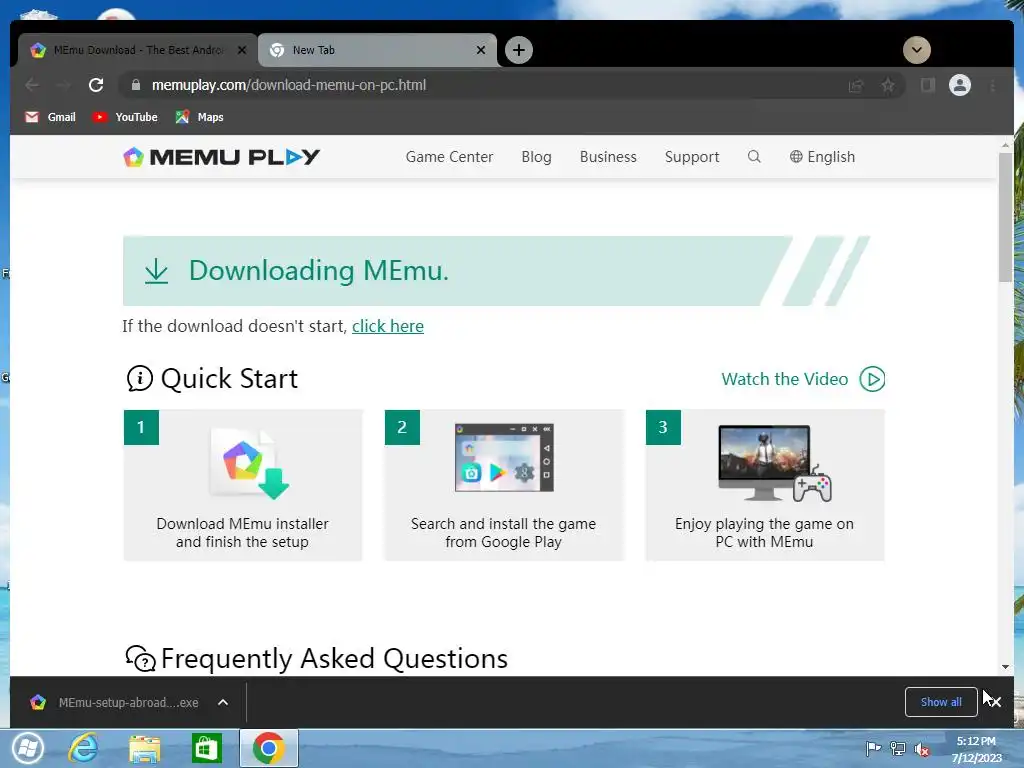Switch to the MEmu Download tab
1024x768 pixels.
137,50
